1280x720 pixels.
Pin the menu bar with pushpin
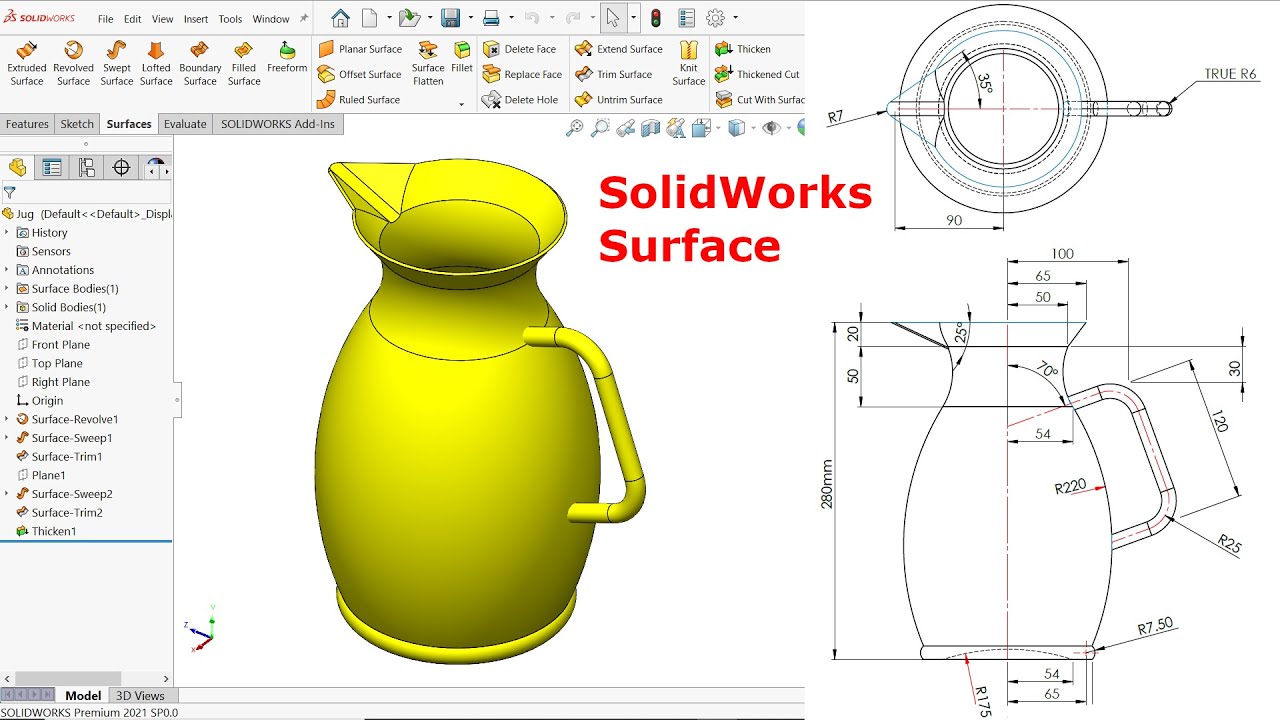[x=304, y=18]
